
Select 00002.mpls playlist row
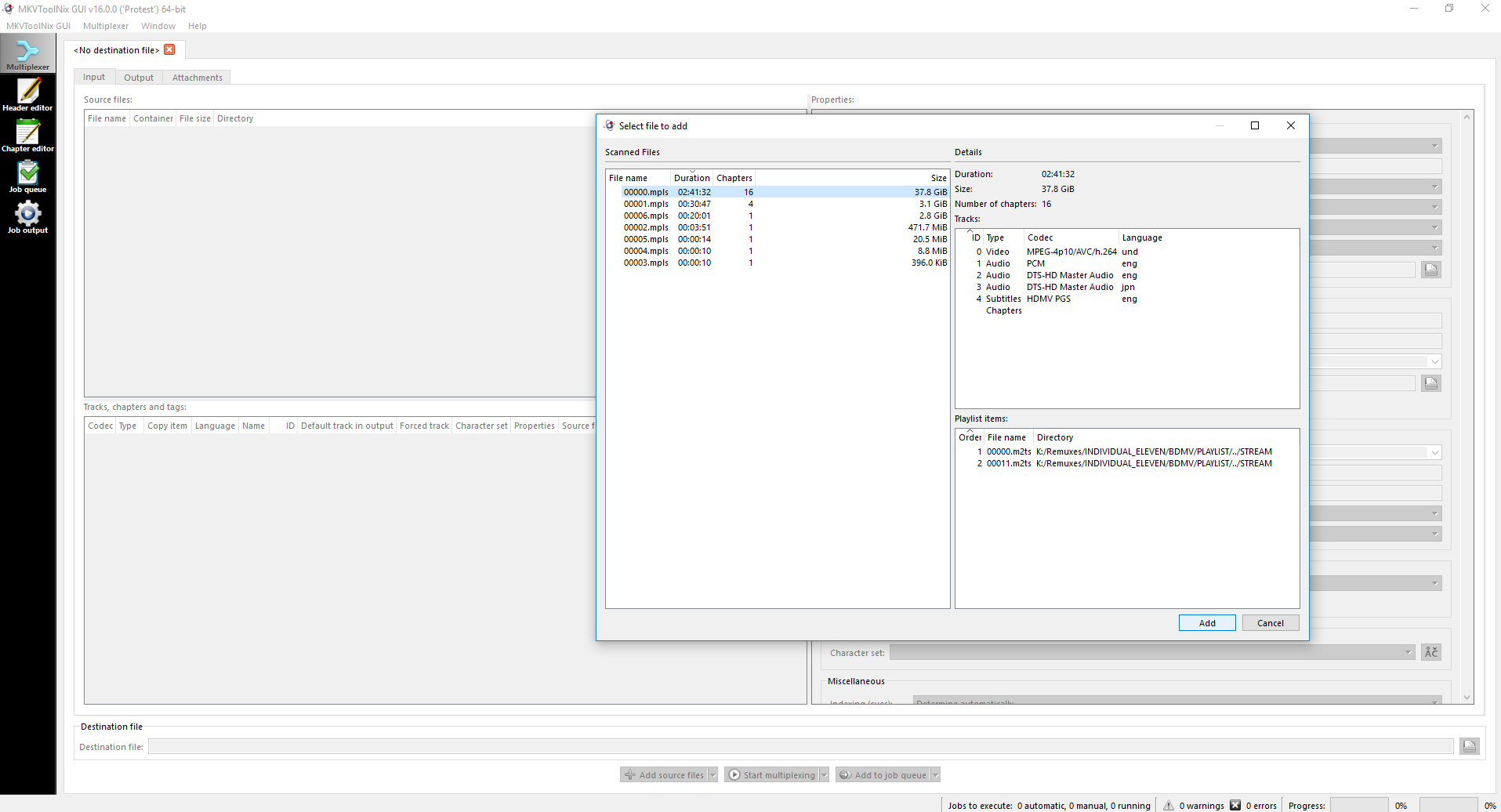click(778, 227)
